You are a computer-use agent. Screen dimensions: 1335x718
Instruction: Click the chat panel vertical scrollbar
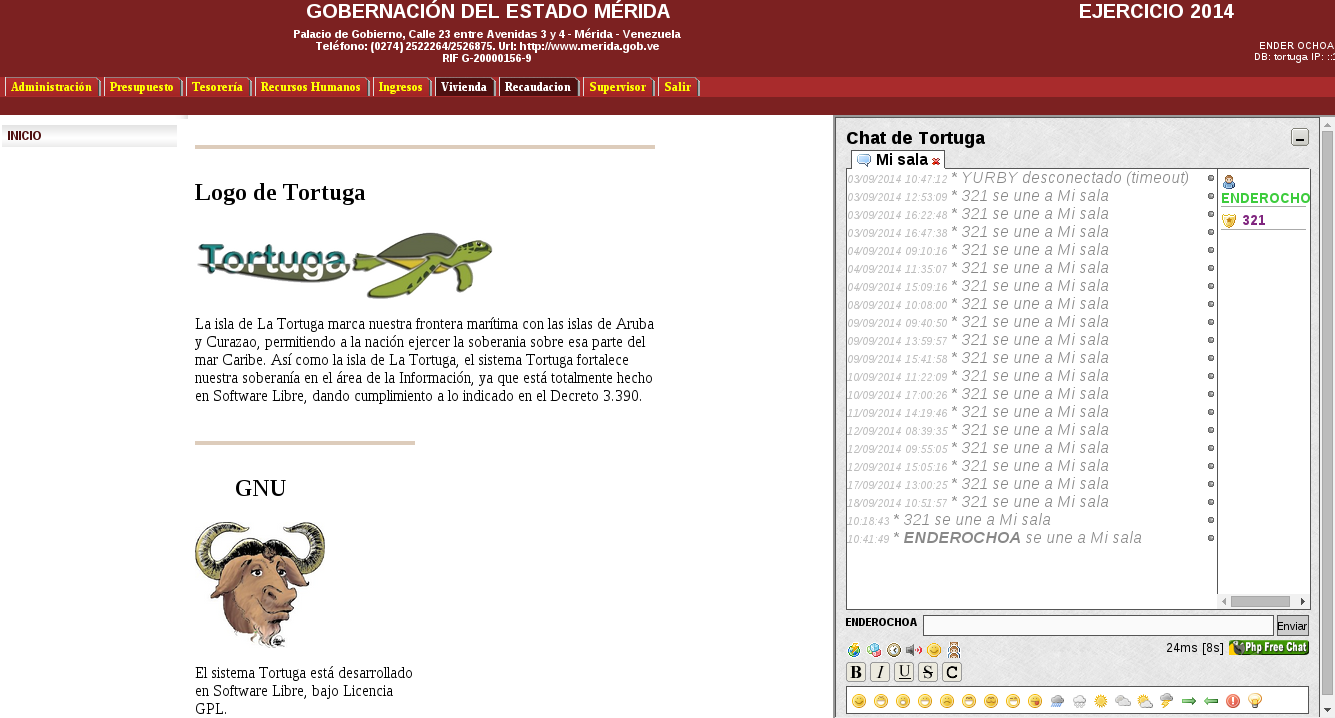pos(1327,414)
